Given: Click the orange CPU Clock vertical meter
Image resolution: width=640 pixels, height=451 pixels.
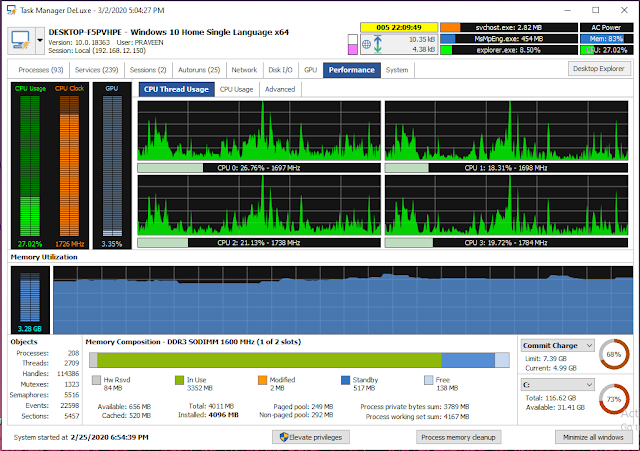Looking at the screenshot, I should 69,166.
